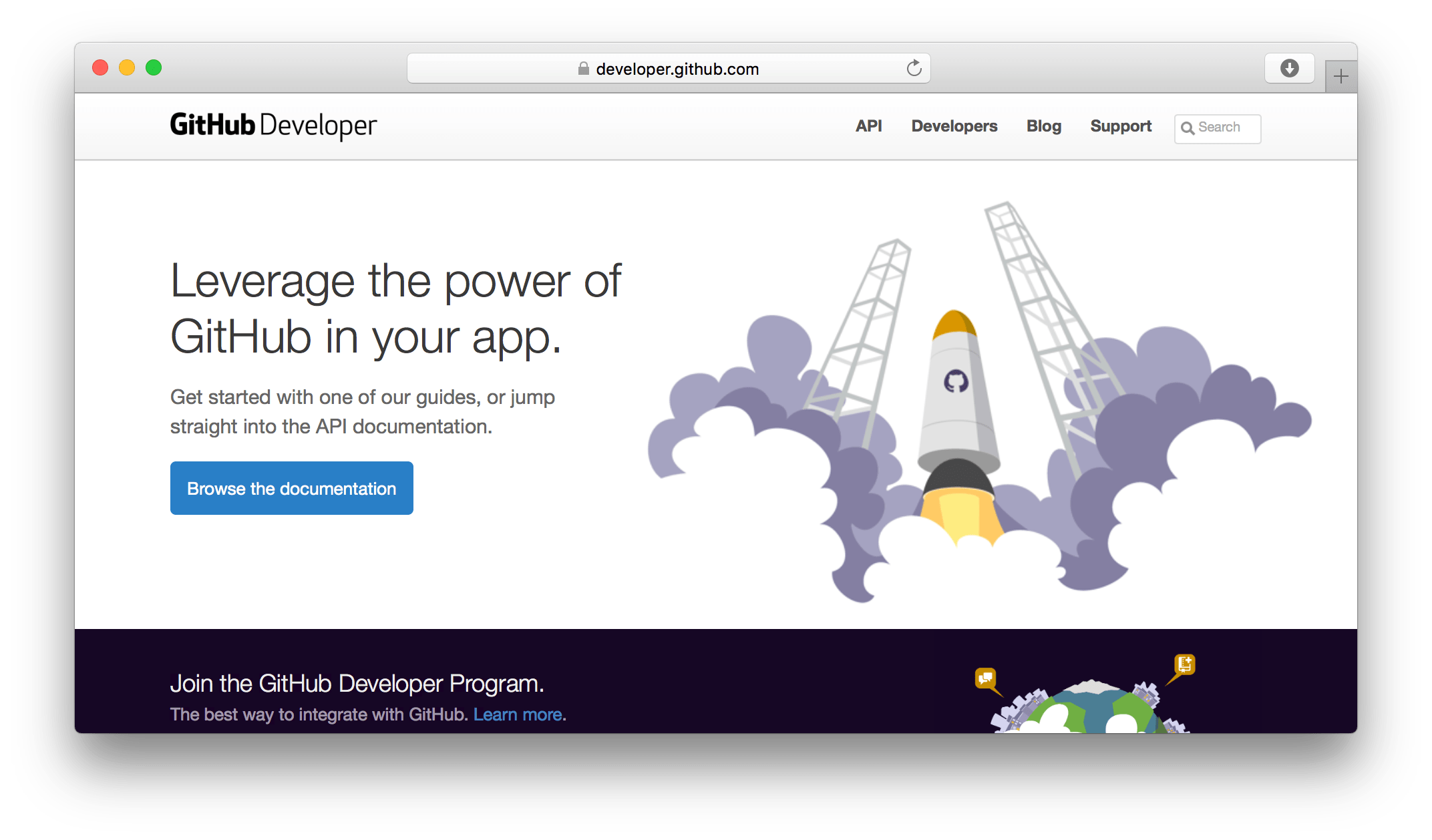The width and height of the screenshot is (1432, 840).
Task: Click the magnifying glass in the search box
Action: click(x=1189, y=128)
